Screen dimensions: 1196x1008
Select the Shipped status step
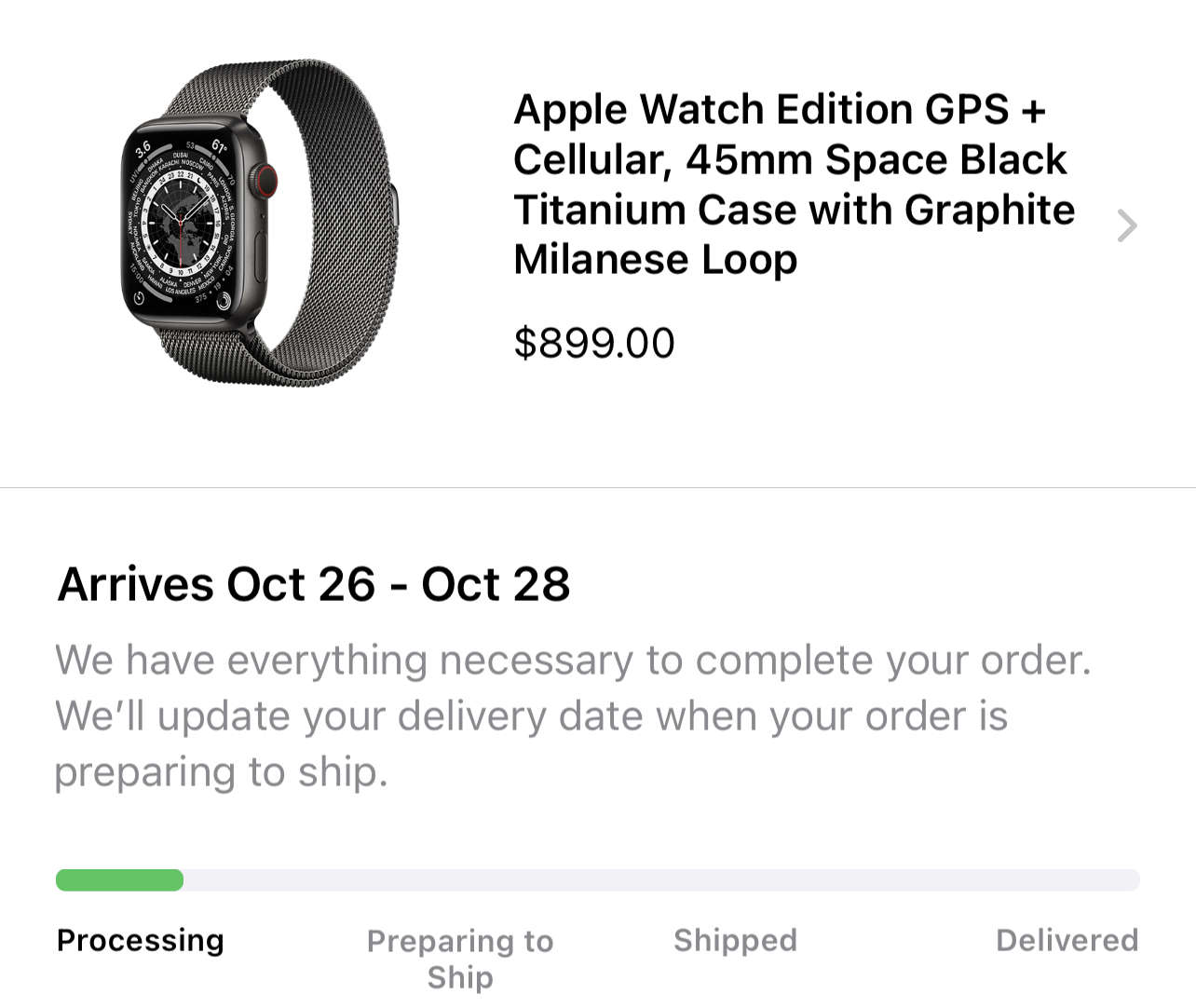point(735,940)
